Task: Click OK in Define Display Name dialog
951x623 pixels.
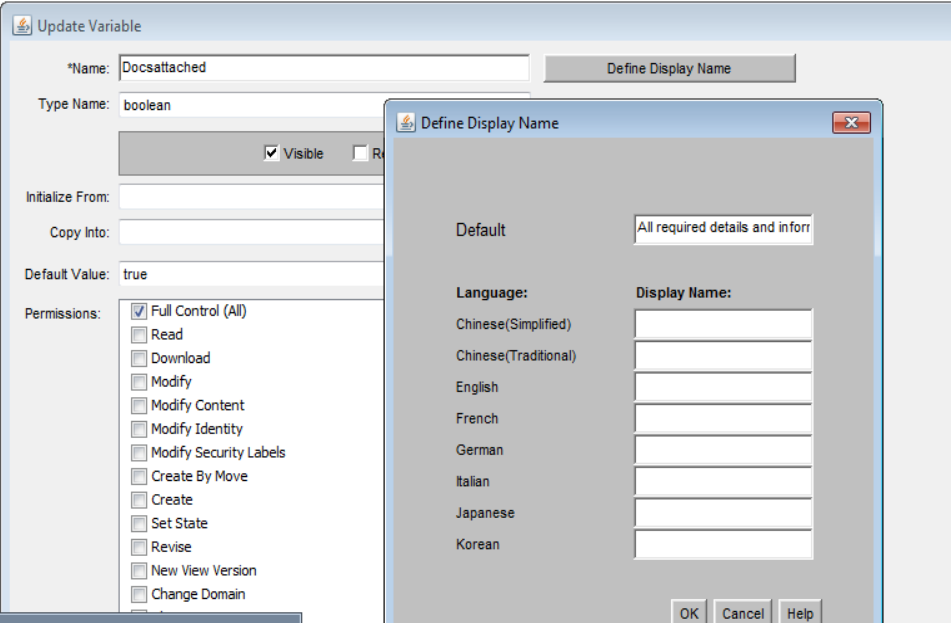Action: tap(689, 613)
